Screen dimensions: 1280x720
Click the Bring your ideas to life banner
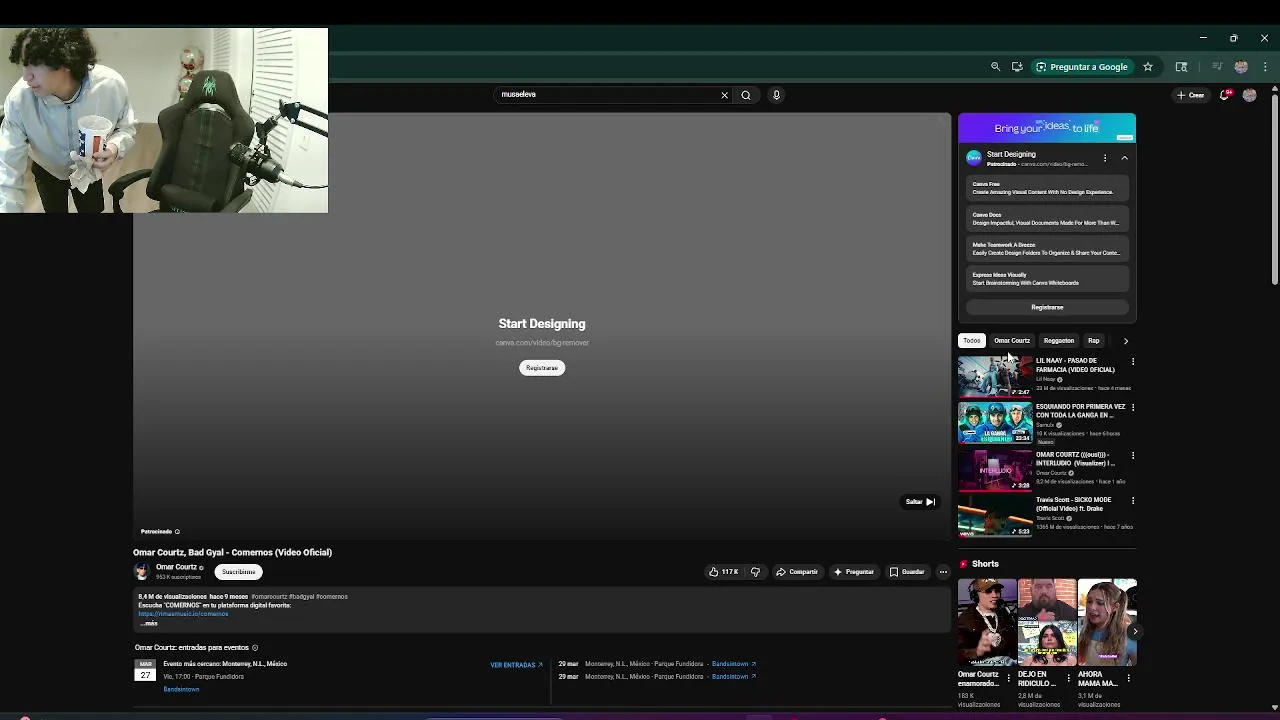click(1047, 128)
